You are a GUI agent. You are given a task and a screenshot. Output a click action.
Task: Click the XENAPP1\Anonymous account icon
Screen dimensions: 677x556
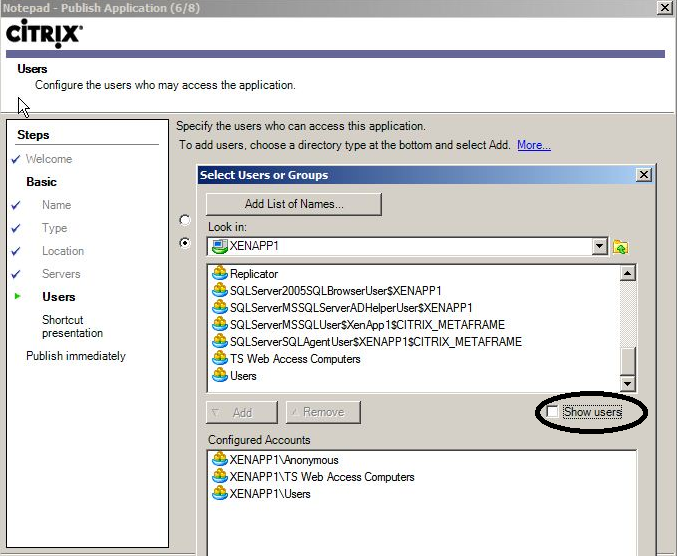click(220, 459)
